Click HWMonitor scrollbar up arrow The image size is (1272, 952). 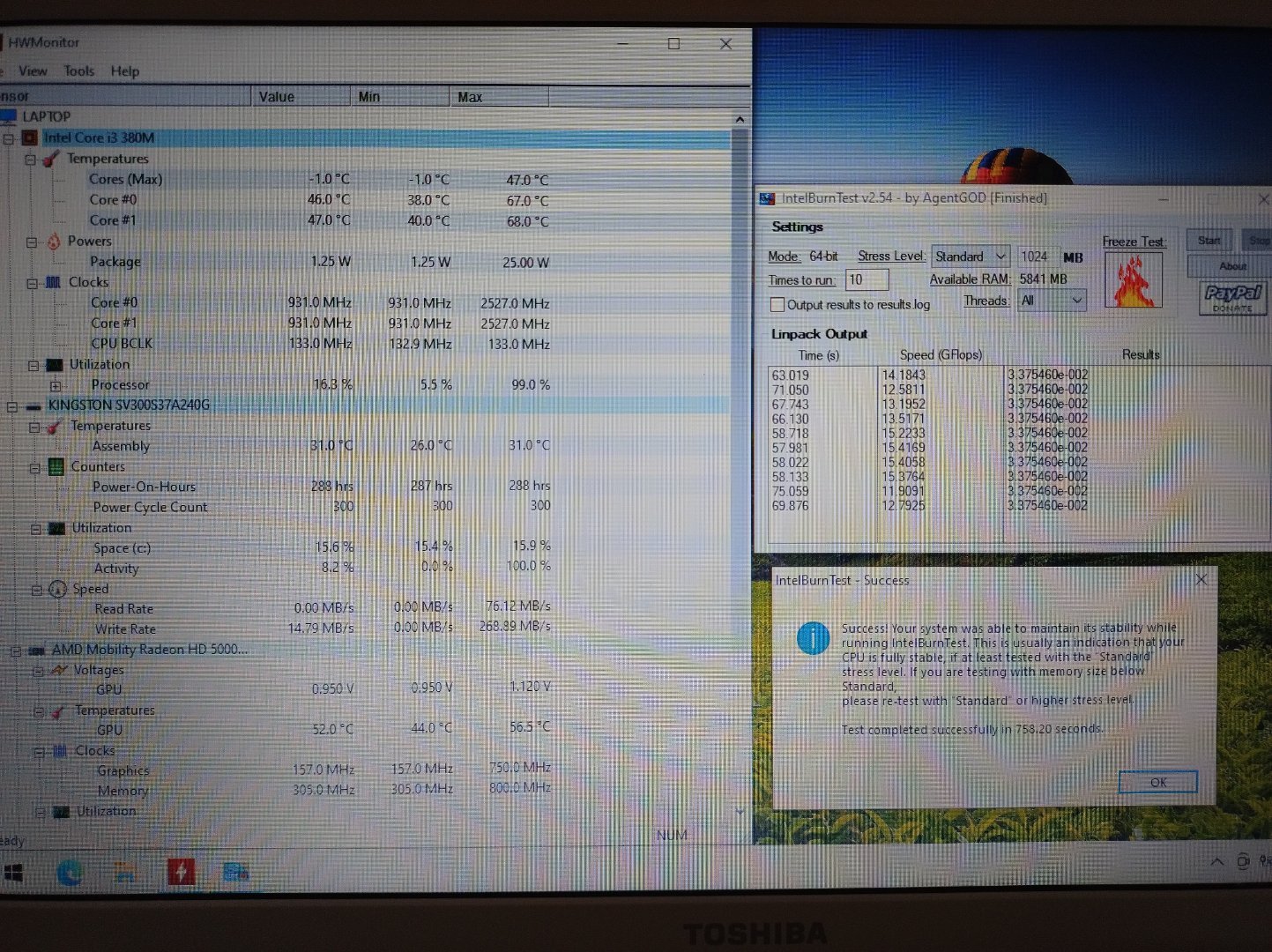point(740,119)
